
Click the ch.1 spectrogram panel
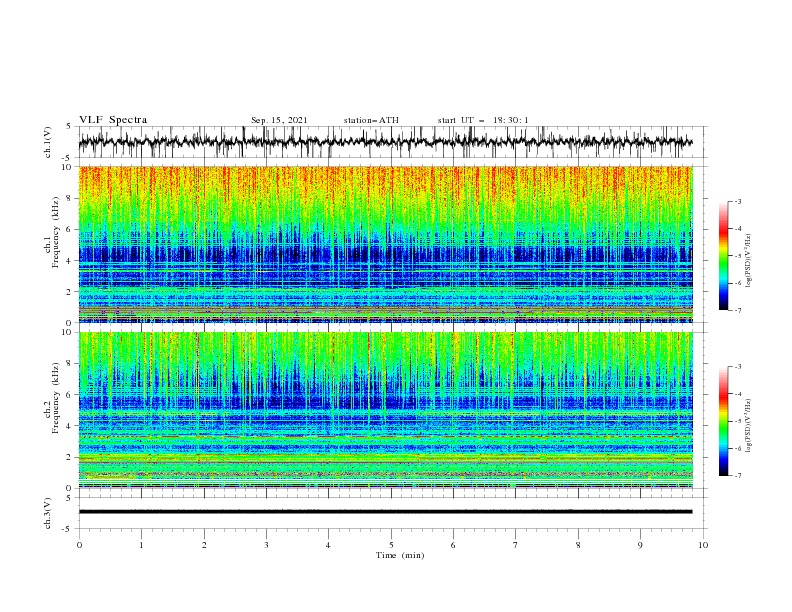(386, 244)
